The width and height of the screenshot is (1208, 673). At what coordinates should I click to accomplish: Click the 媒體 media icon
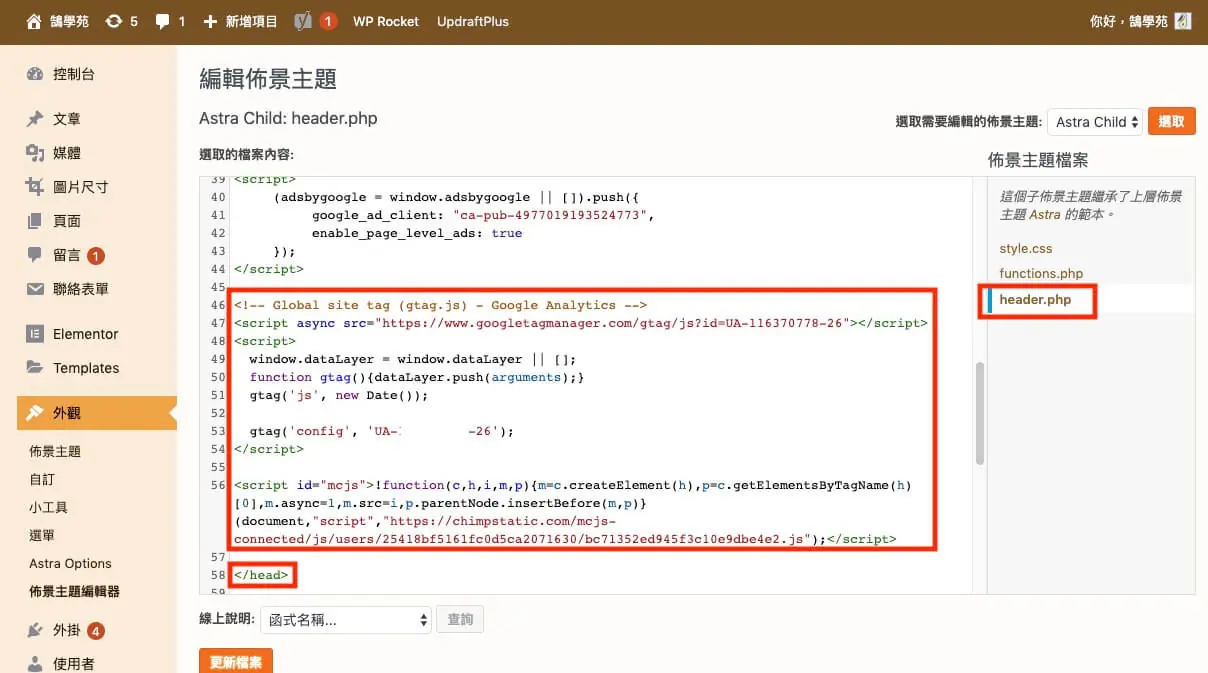pos(35,153)
